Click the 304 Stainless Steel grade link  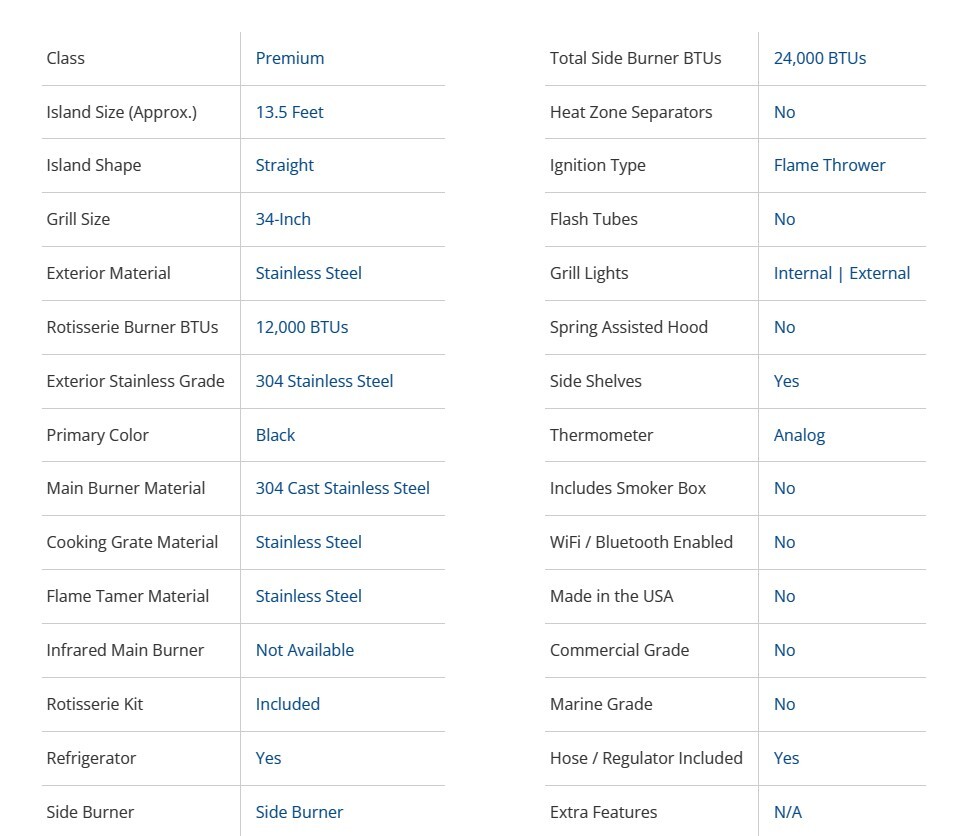324,381
